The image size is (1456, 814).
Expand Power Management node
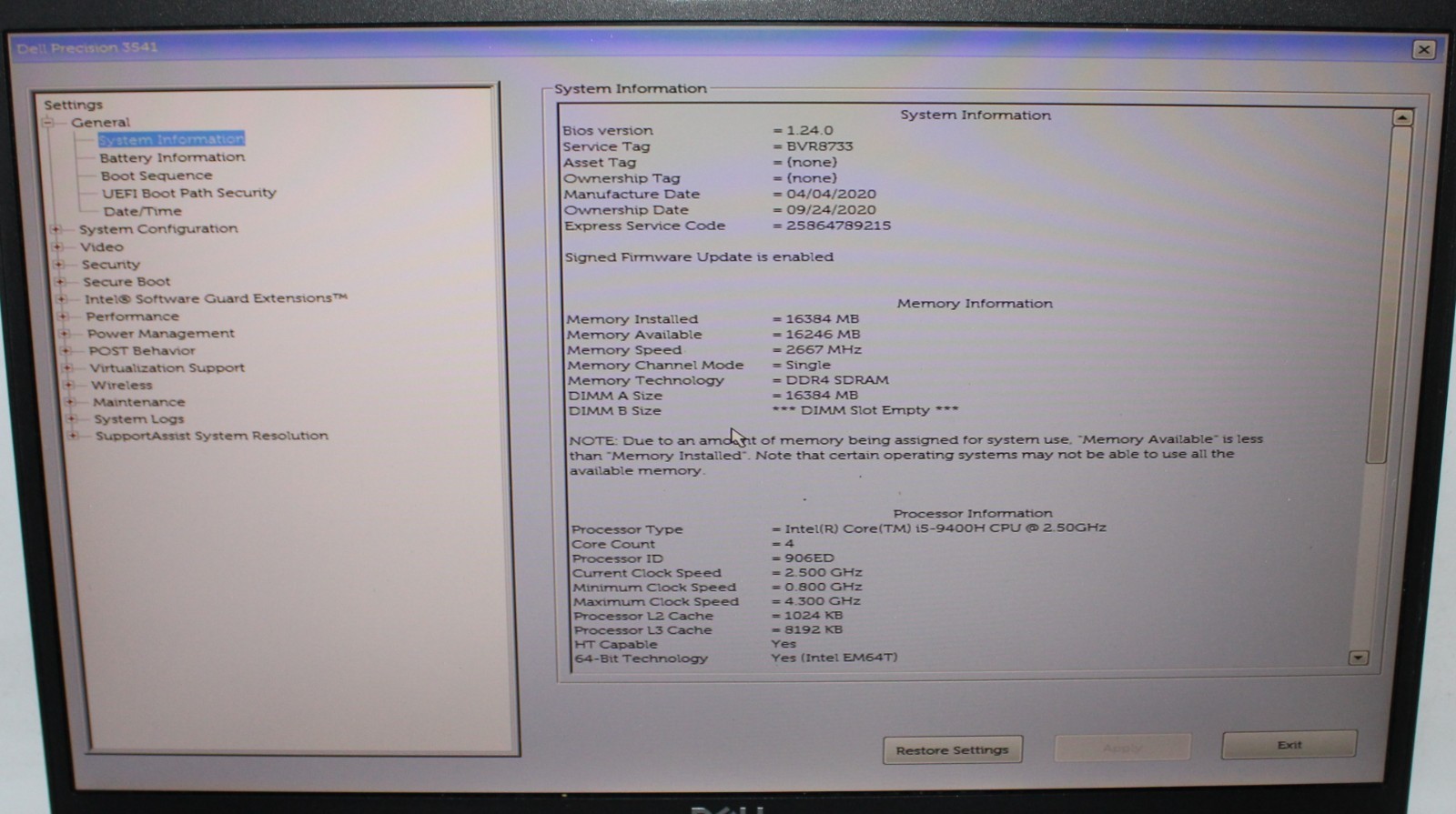tap(65, 334)
